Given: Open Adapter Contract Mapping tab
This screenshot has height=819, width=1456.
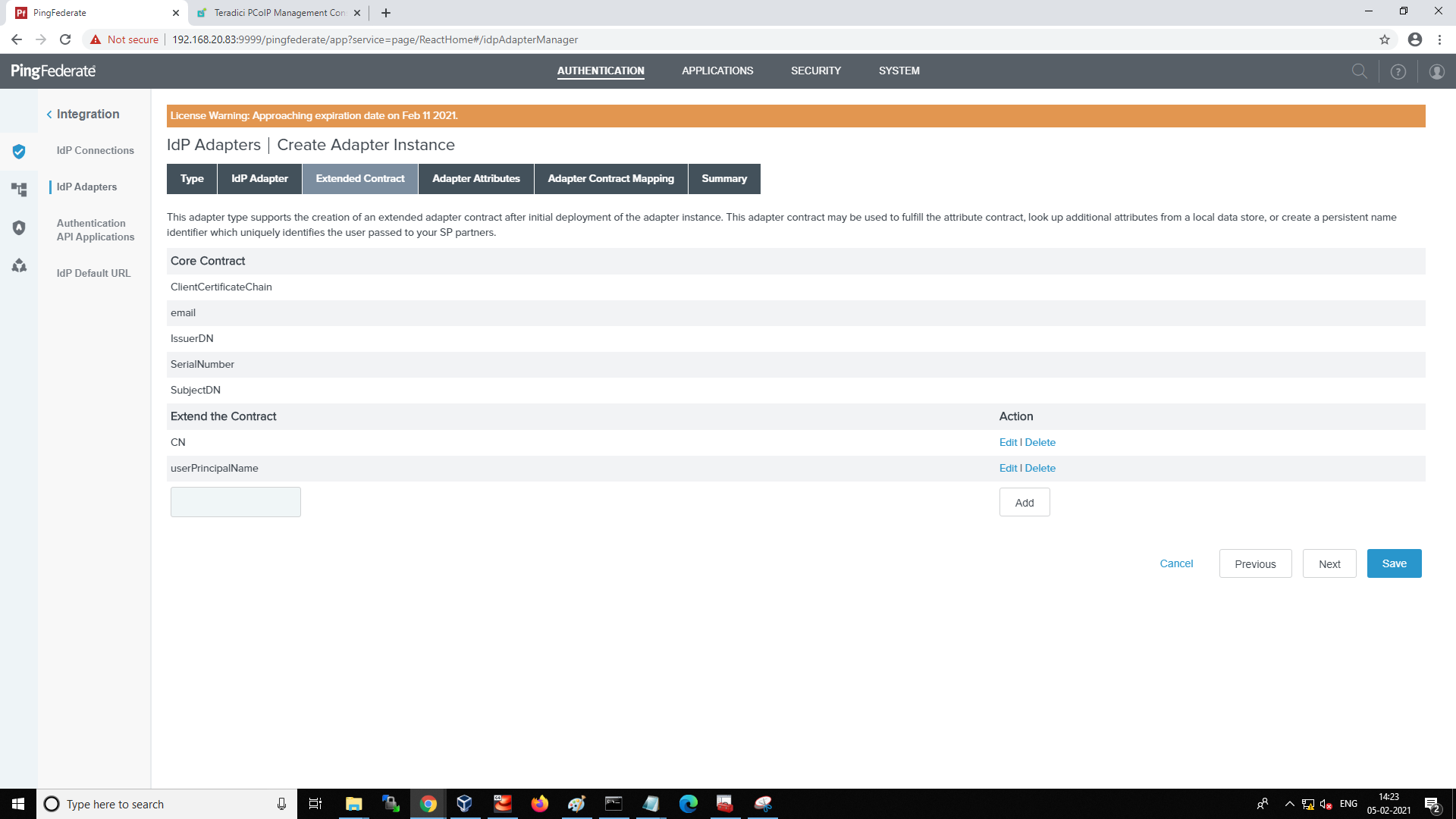Looking at the screenshot, I should (611, 179).
